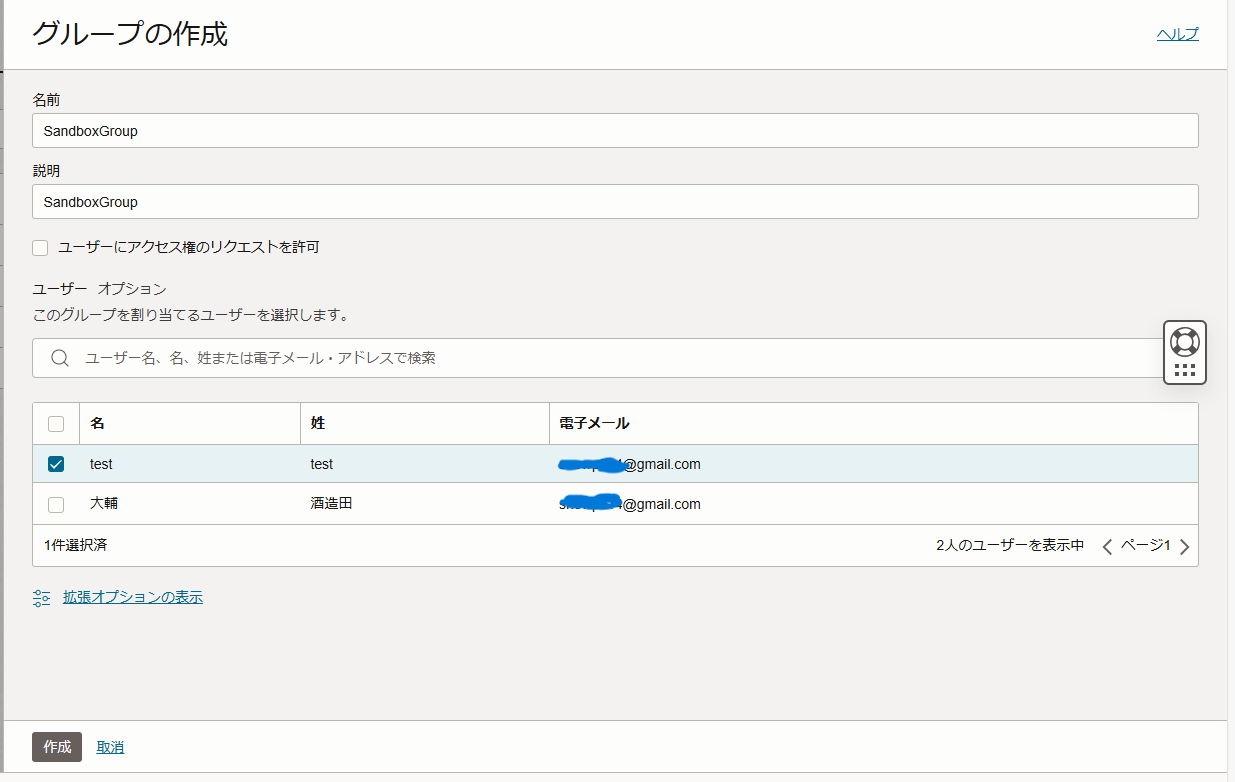
Task: Go to next page arrow
Action: coord(1184,546)
